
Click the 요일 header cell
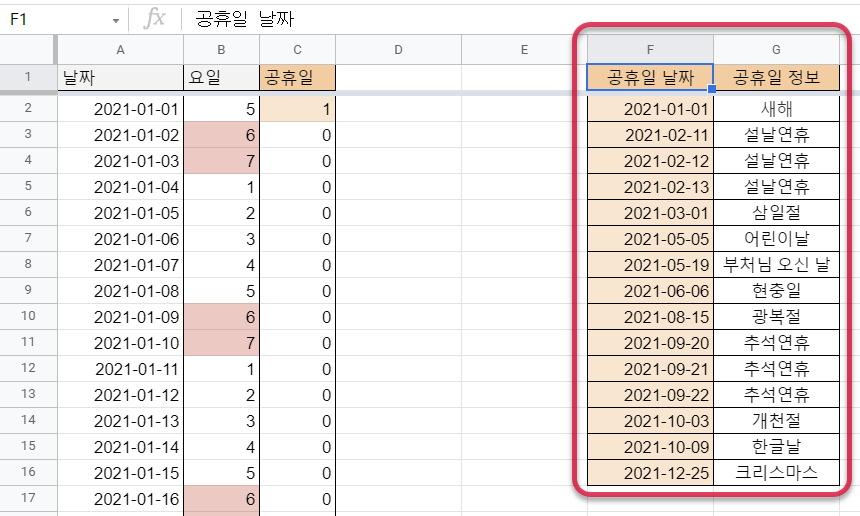pos(221,77)
